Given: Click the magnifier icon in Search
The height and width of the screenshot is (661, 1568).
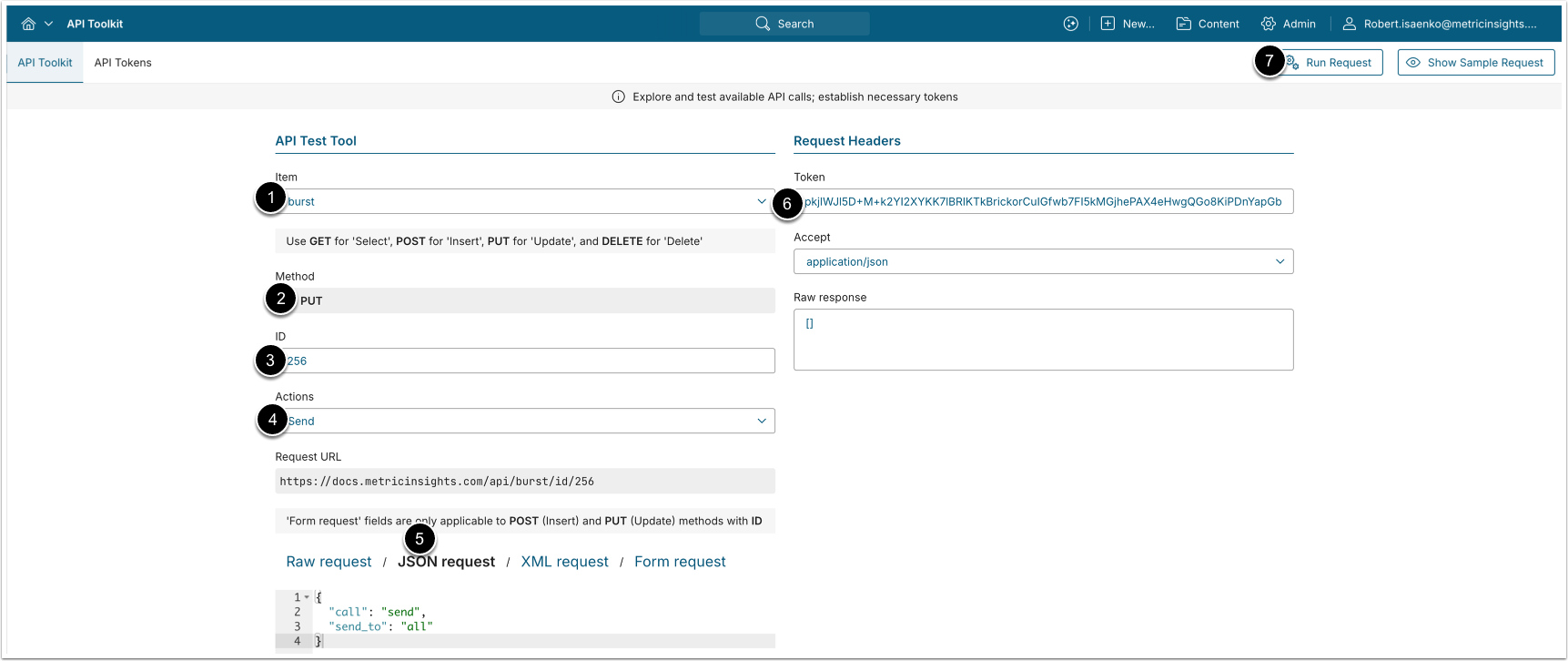Looking at the screenshot, I should pyautogui.click(x=763, y=24).
